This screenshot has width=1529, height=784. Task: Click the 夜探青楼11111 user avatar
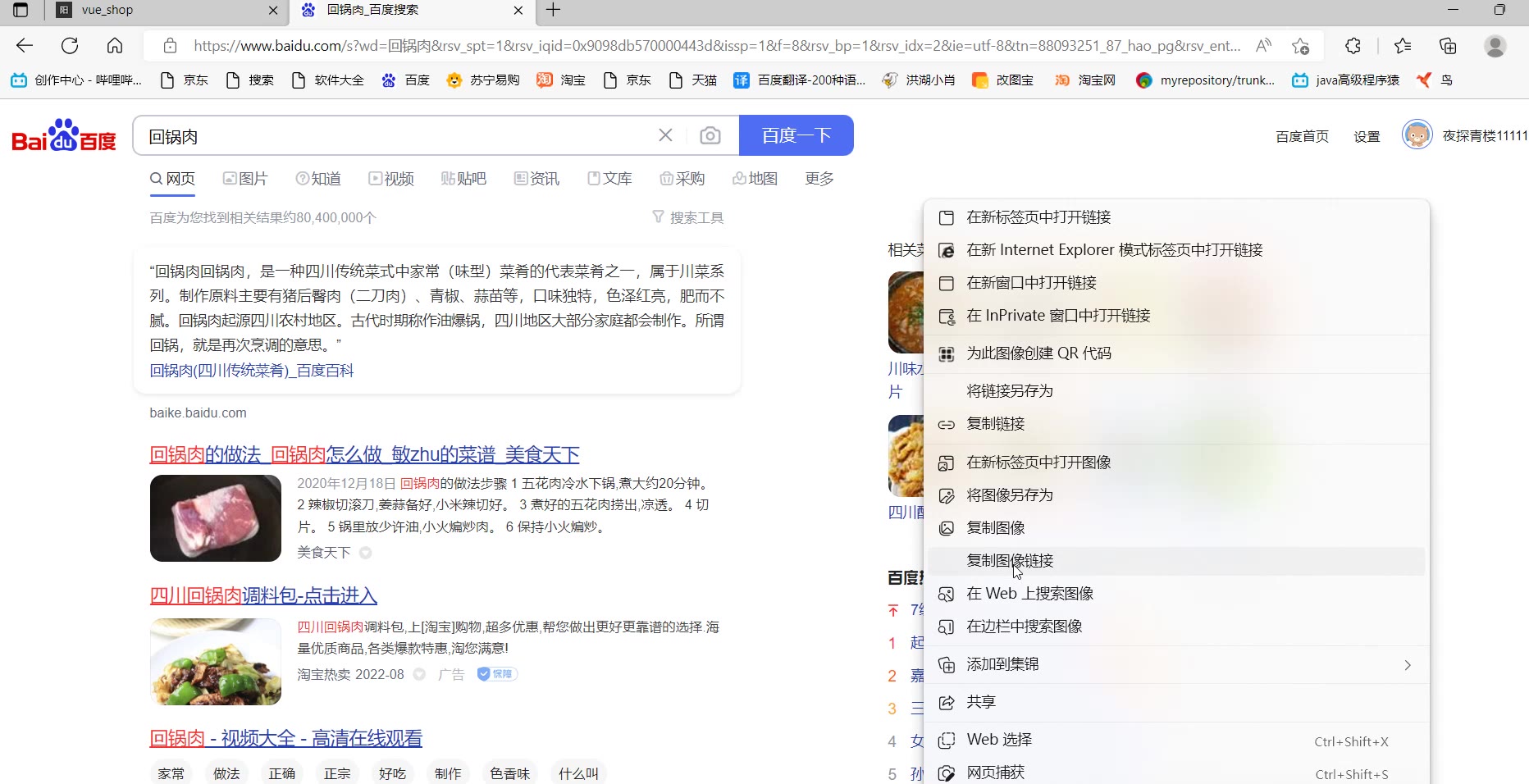coord(1417,134)
